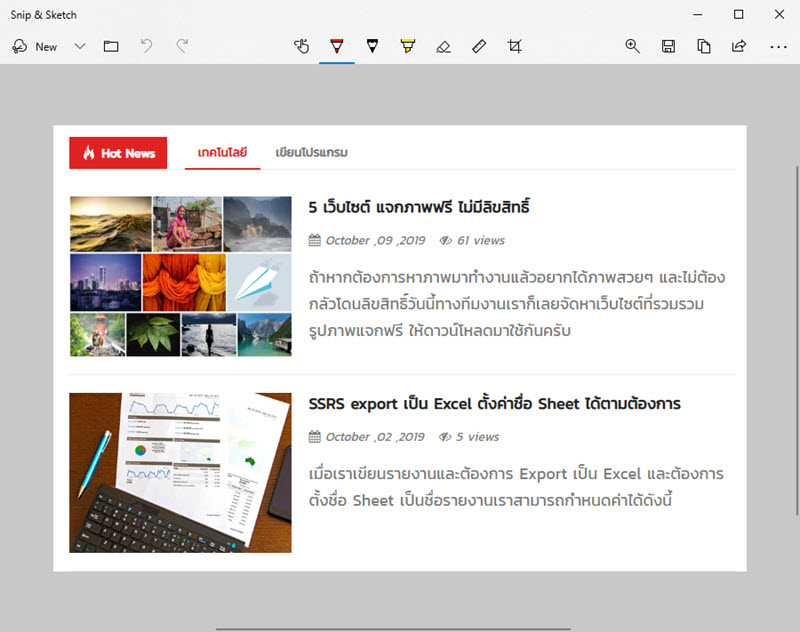Open file with the folder icon

tap(111, 46)
